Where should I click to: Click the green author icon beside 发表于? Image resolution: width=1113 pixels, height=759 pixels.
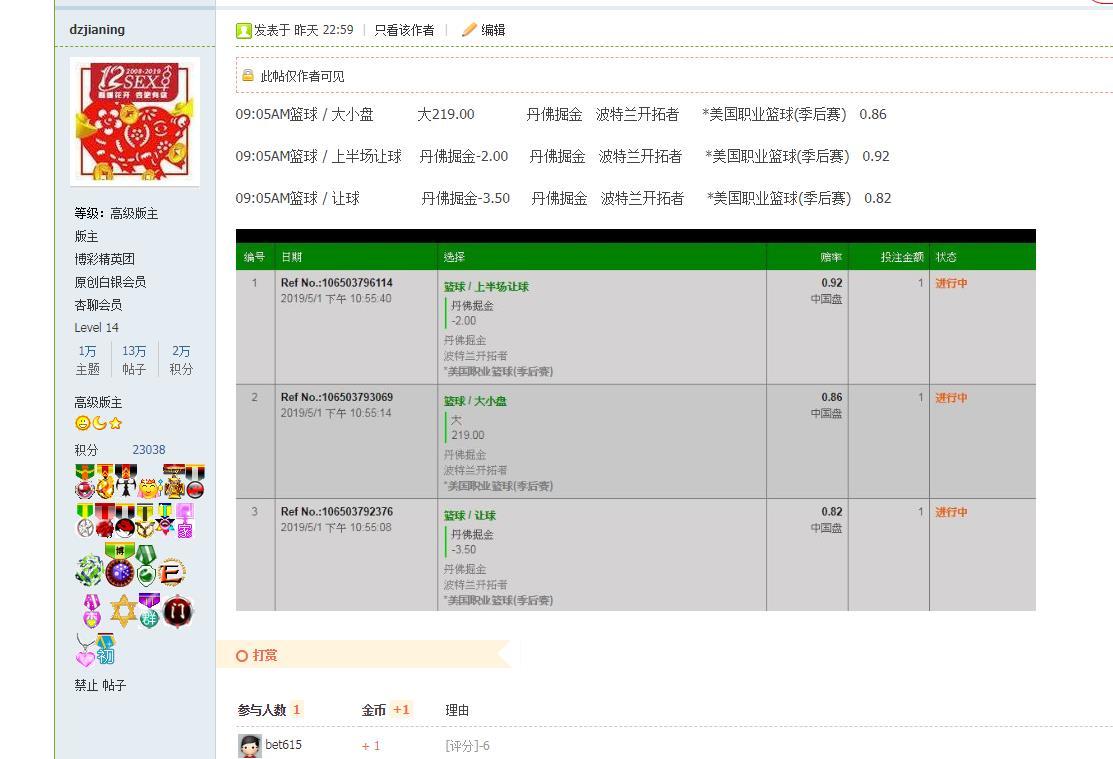click(243, 30)
